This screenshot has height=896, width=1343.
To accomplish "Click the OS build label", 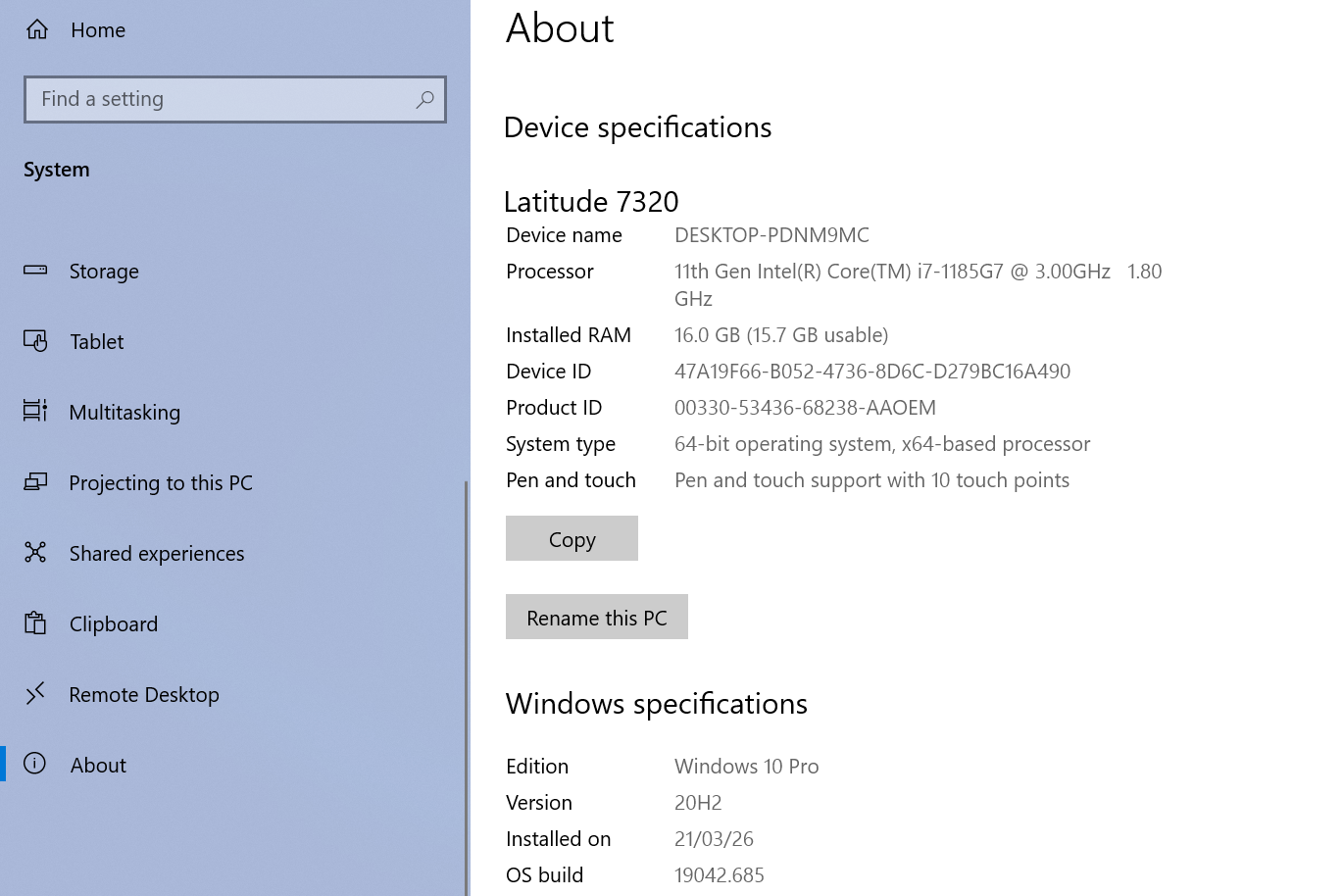I will tap(545, 875).
